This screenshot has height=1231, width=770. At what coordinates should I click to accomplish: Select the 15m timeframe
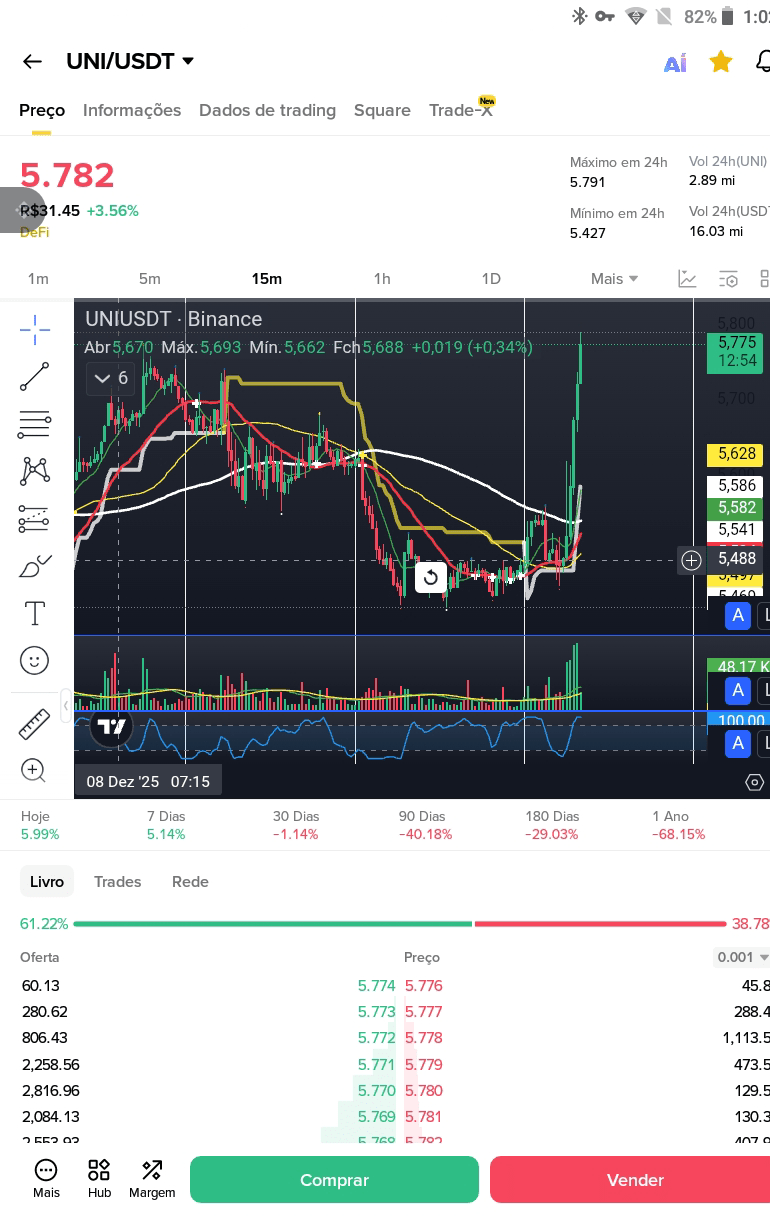[x=267, y=278]
